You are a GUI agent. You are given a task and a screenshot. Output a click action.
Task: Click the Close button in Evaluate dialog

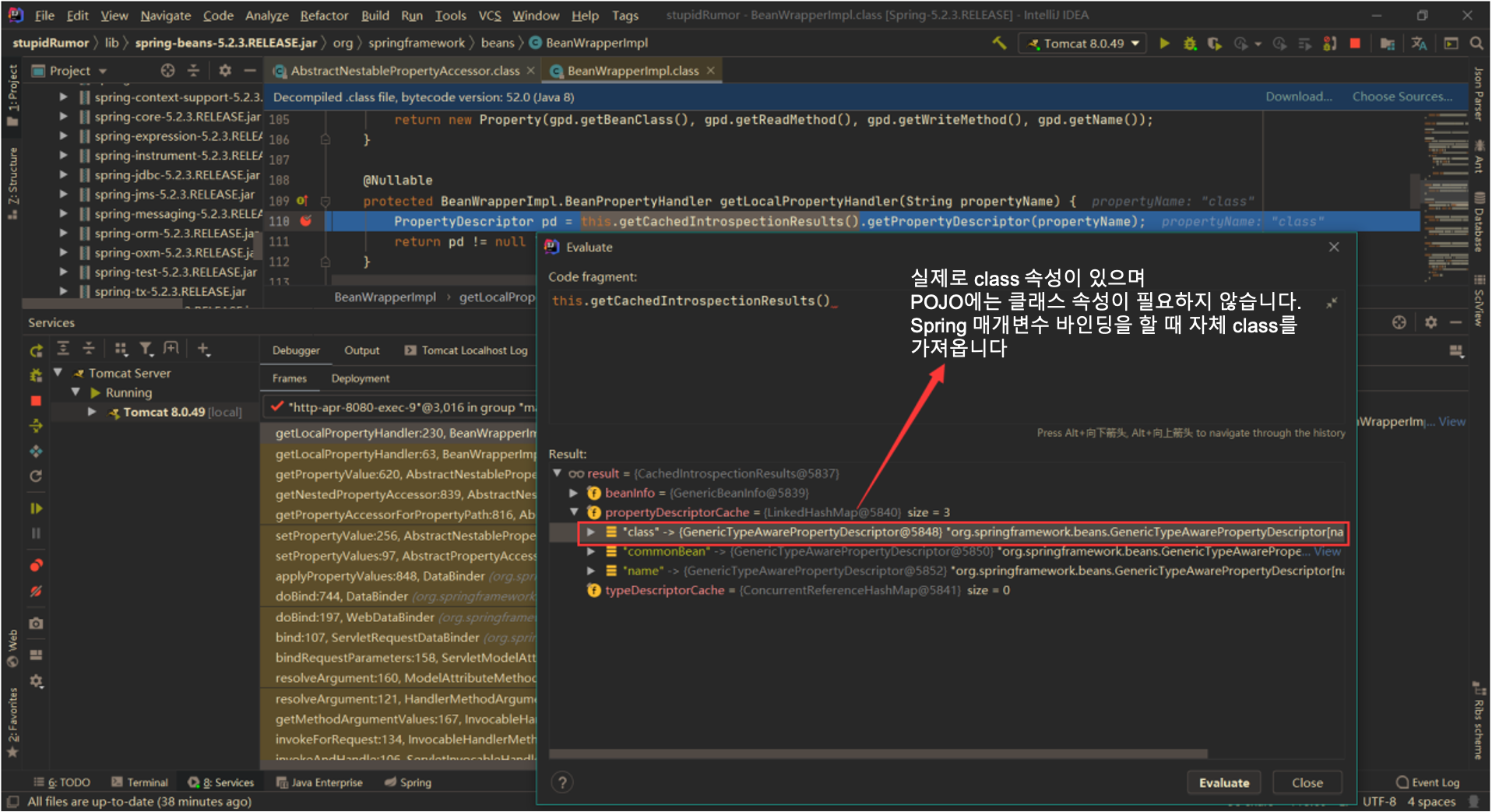pos(1307,782)
